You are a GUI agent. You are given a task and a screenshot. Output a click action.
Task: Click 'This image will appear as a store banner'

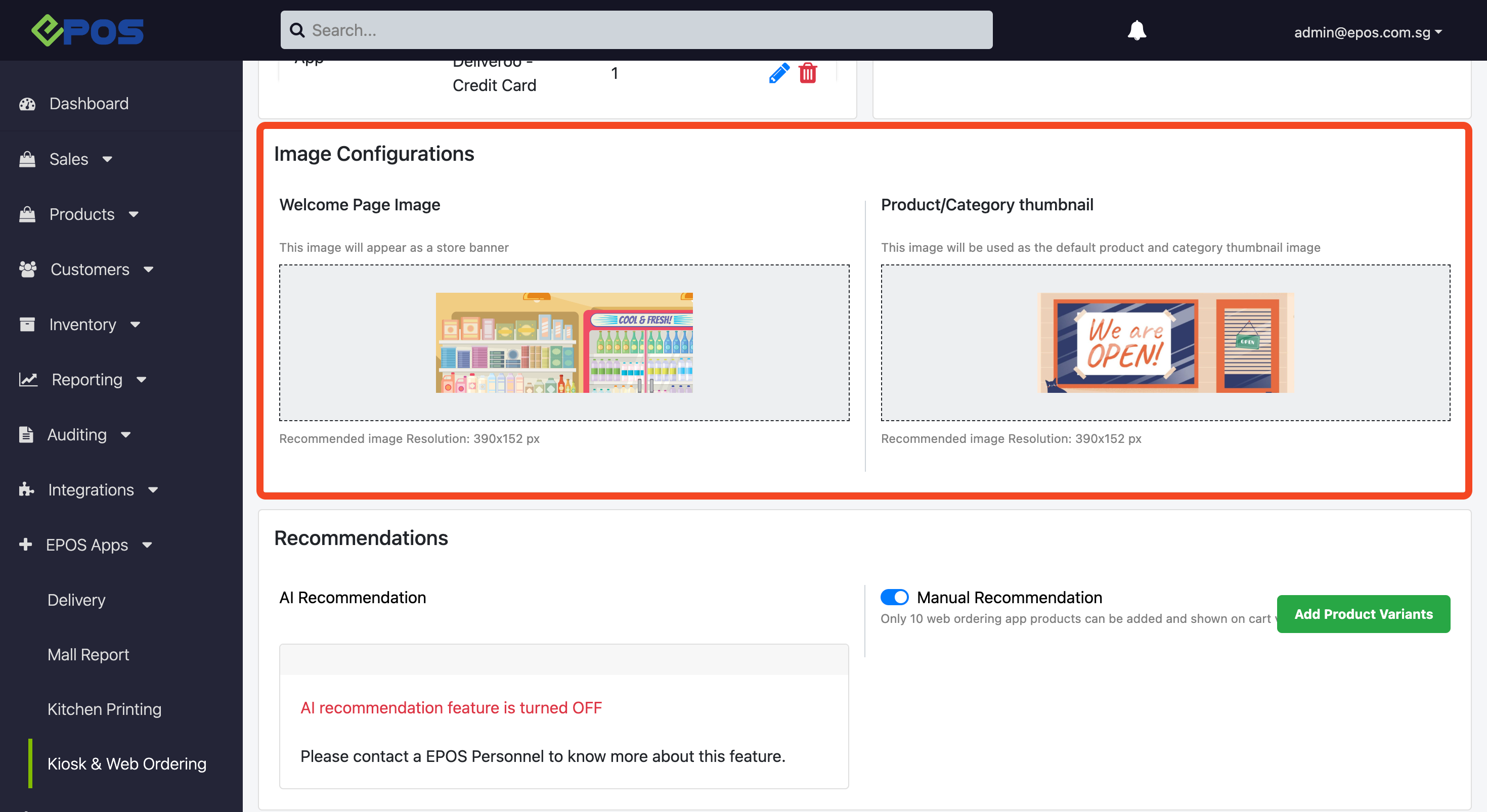[393, 248]
